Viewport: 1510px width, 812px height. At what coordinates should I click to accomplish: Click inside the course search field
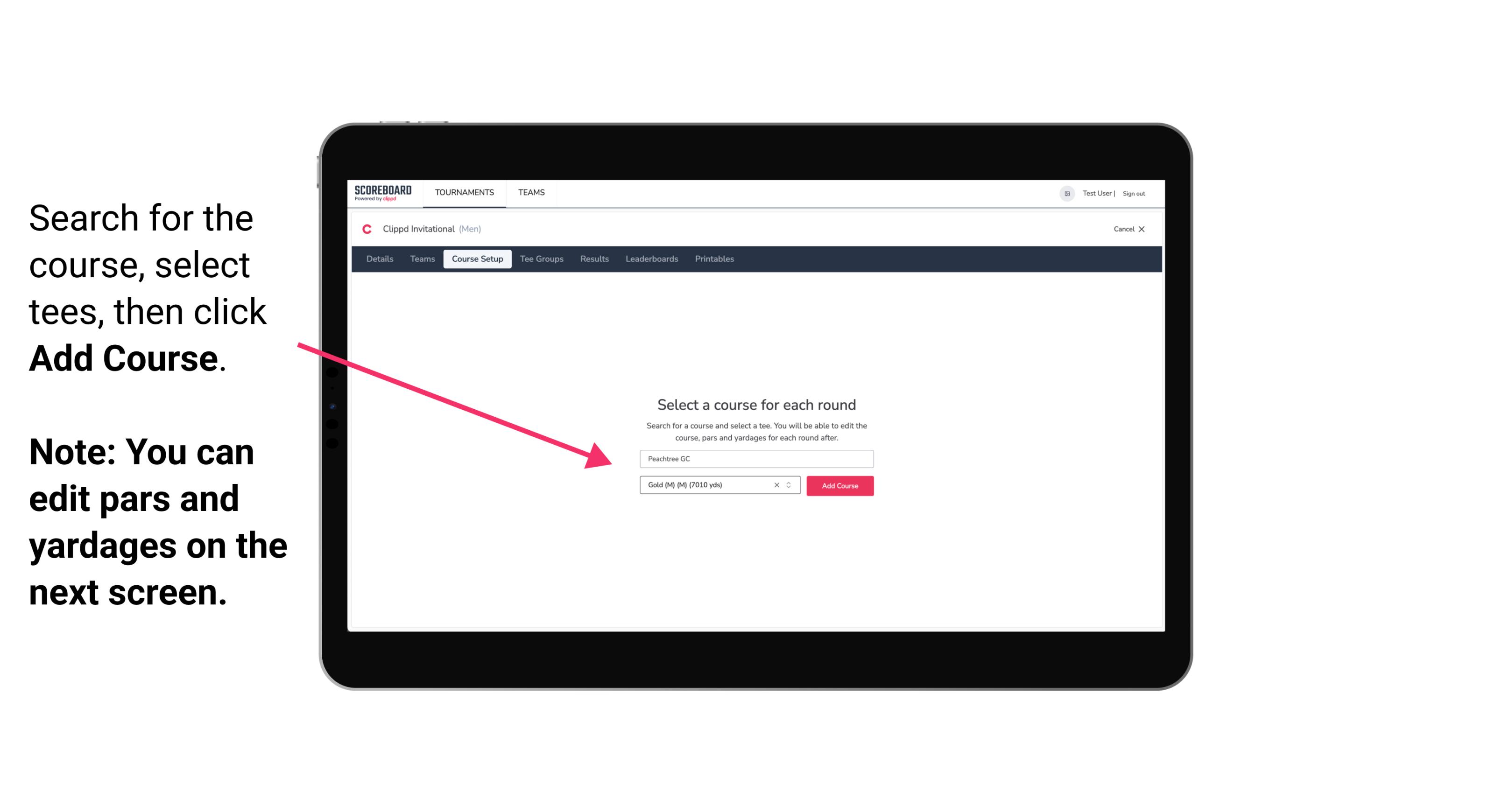tap(755, 458)
